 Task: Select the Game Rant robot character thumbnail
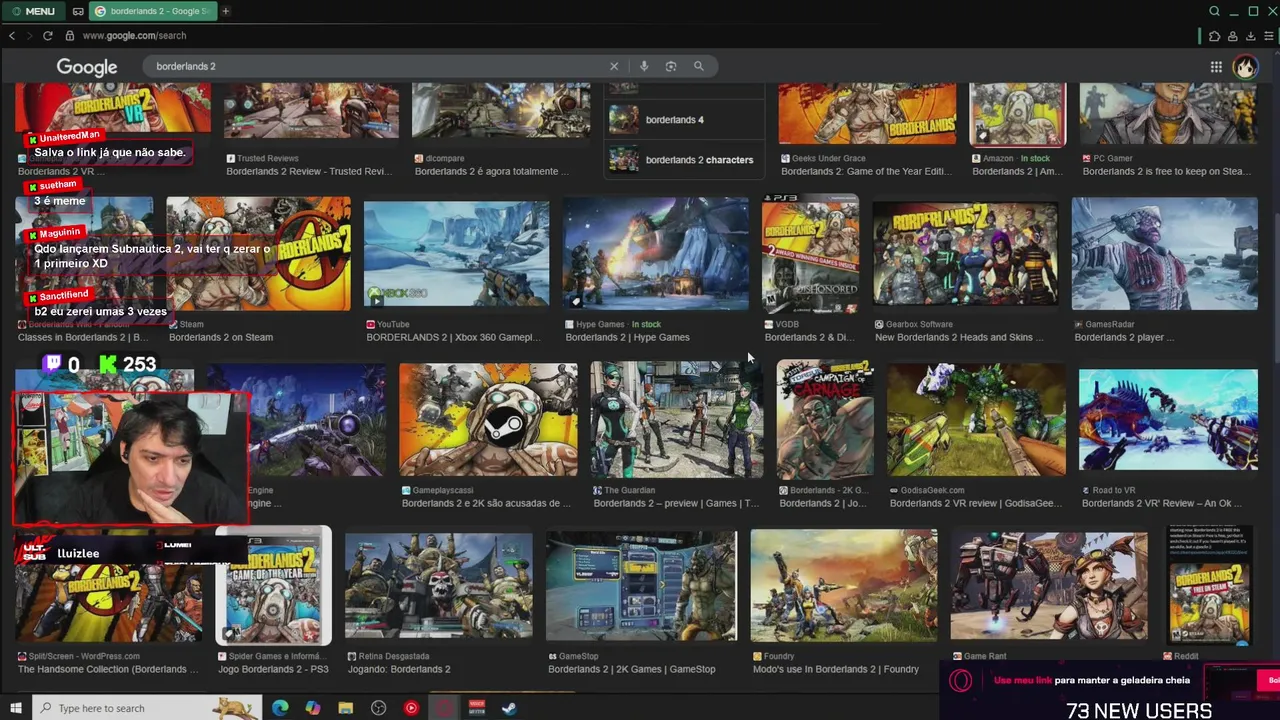click(x=1049, y=586)
